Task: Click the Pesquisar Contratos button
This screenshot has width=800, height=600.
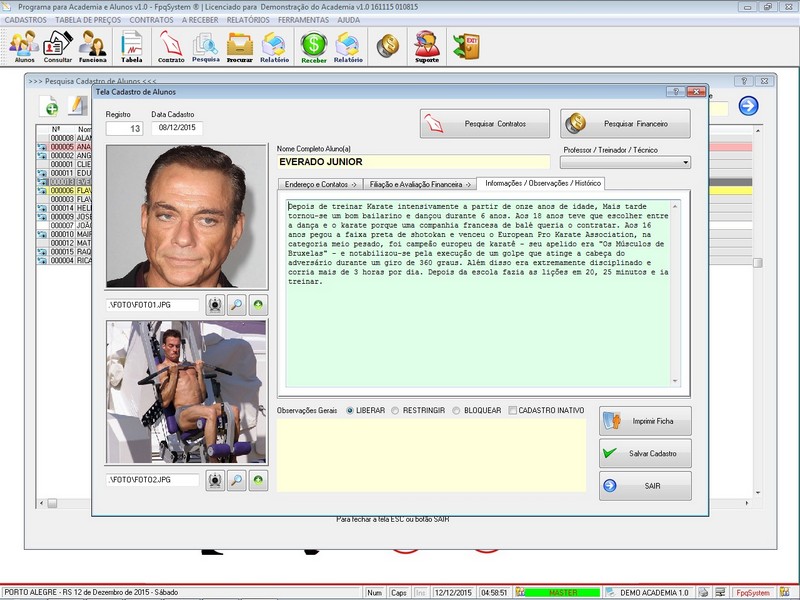Action: pyautogui.click(x=485, y=123)
